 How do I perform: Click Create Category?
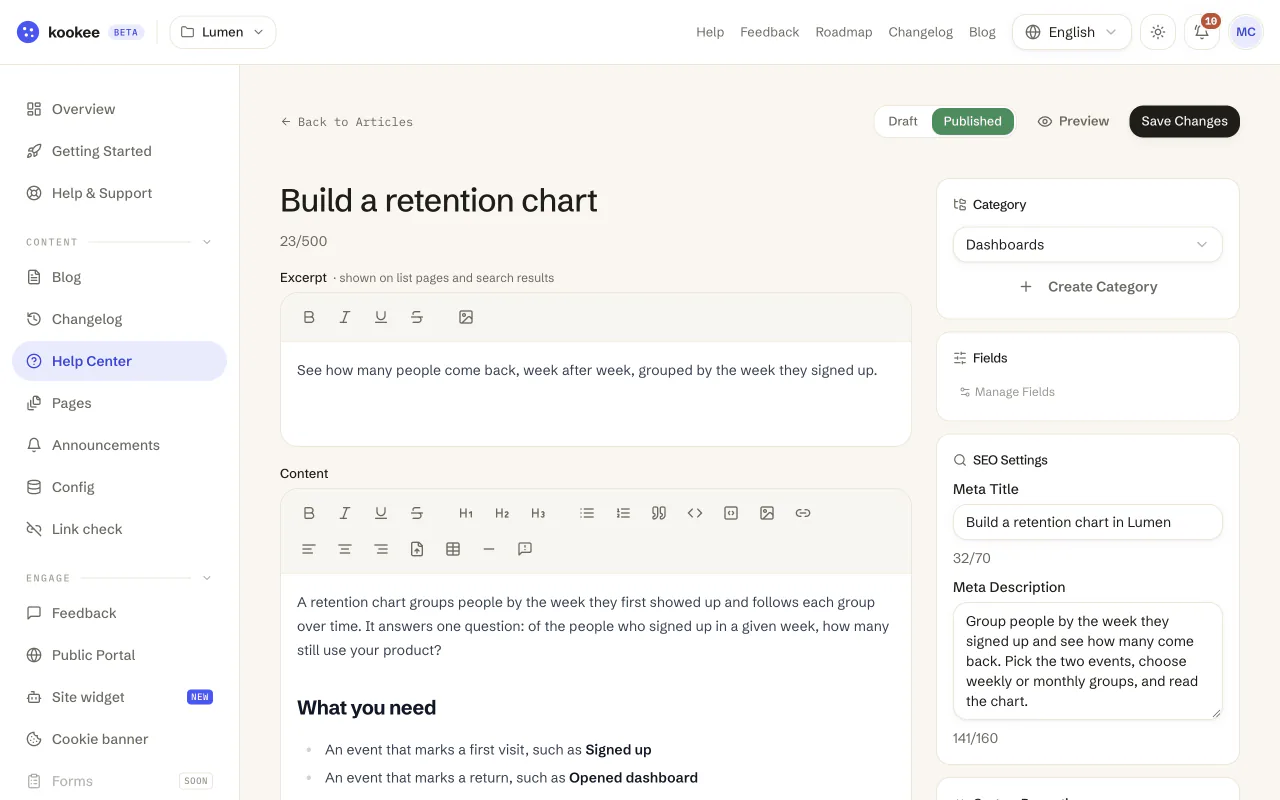1088,287
